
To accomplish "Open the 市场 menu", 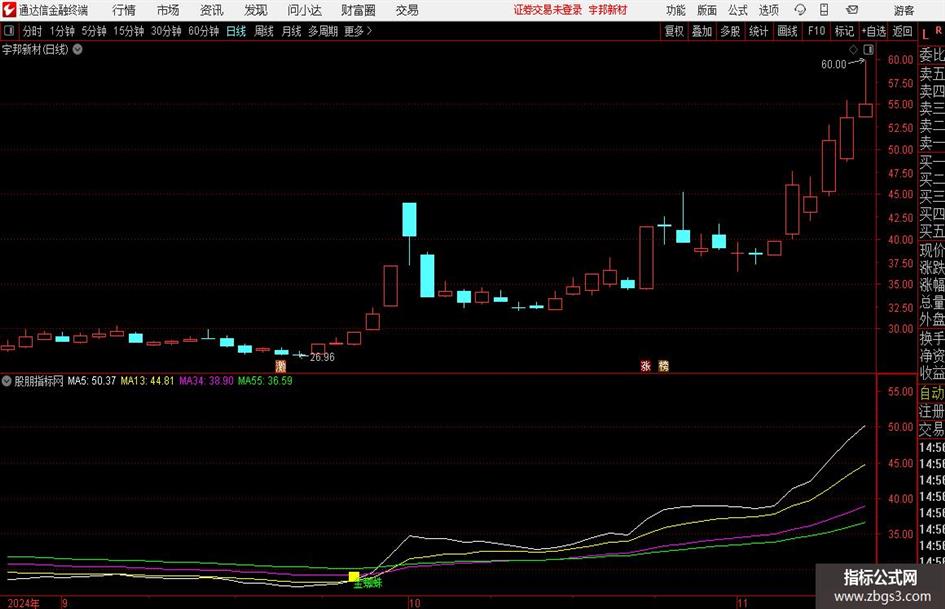I will (x=168, y=10).
